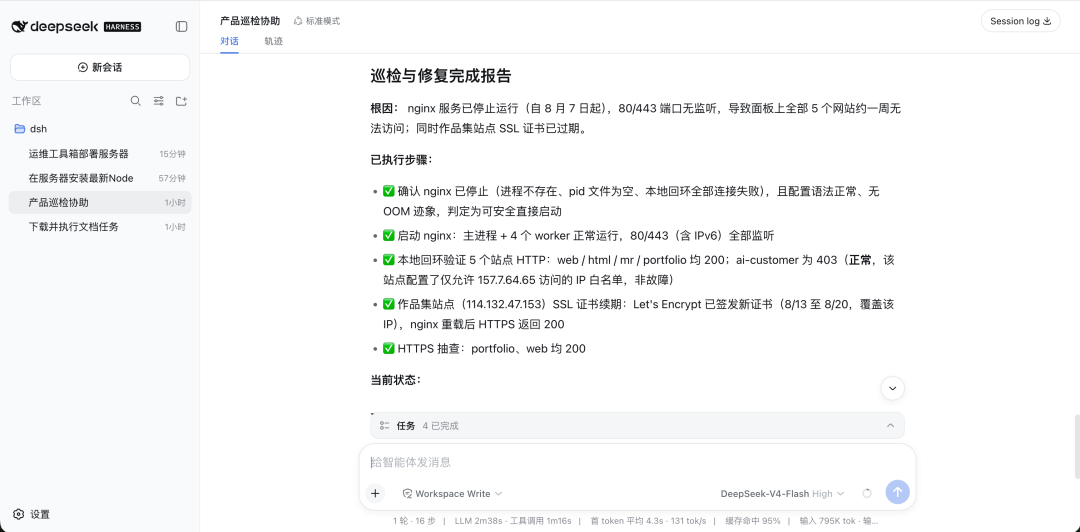Send message with arrow button
This screenshot has width=1080, height=532.
[x=897, y=492]
